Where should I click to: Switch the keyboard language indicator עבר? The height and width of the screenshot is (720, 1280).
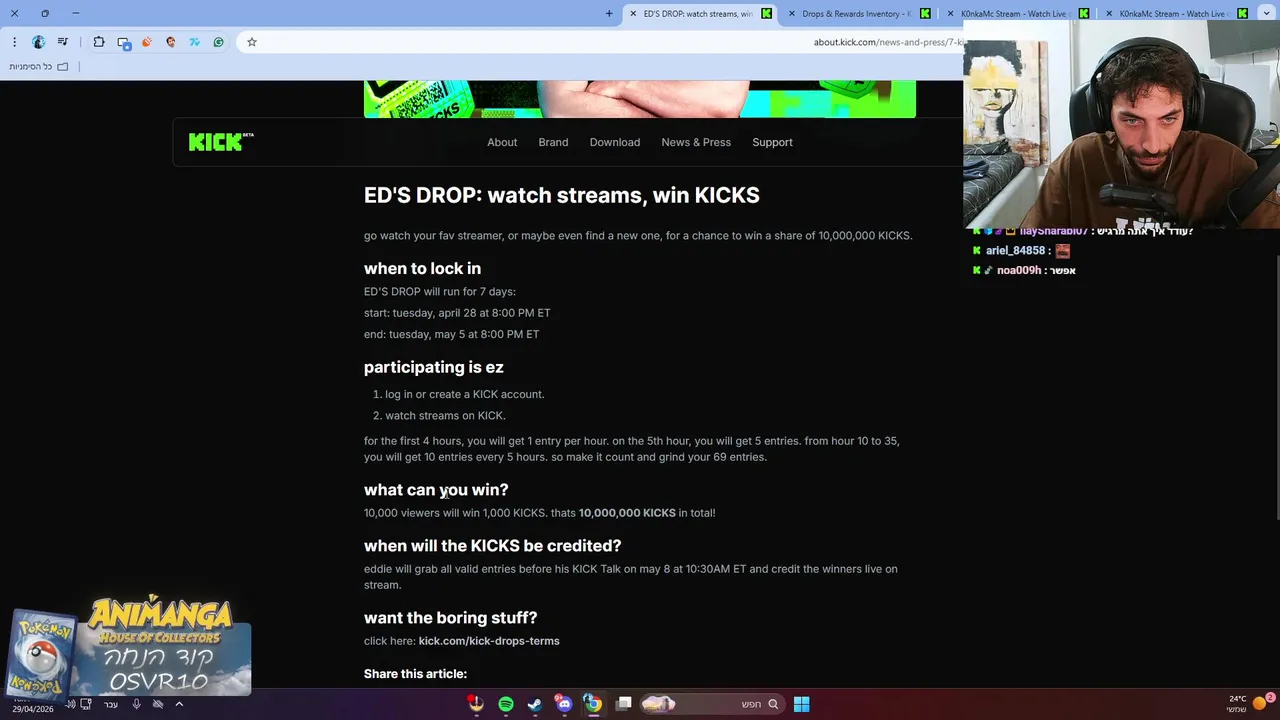[x=111, y=704]
